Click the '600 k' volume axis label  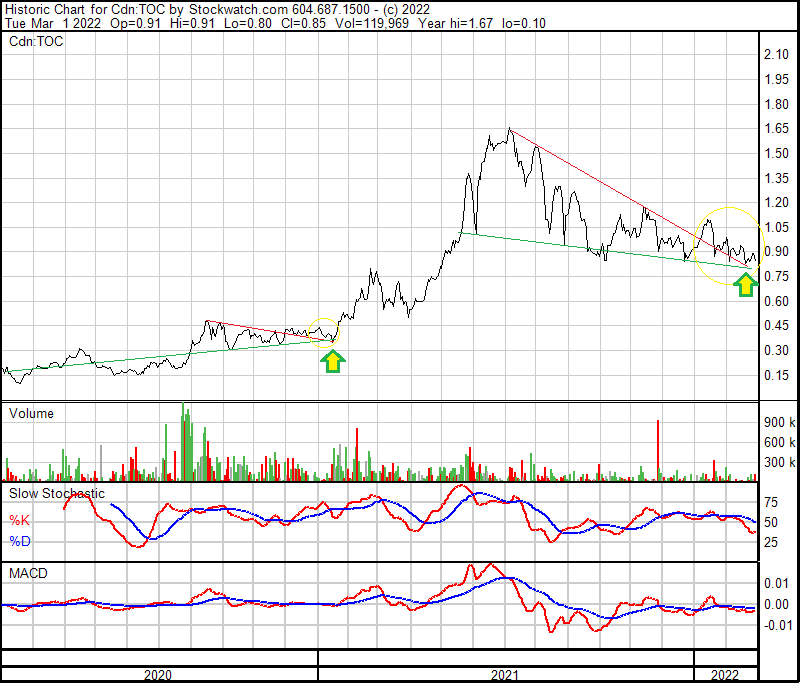pyautogui.click(x=780, y=442)
